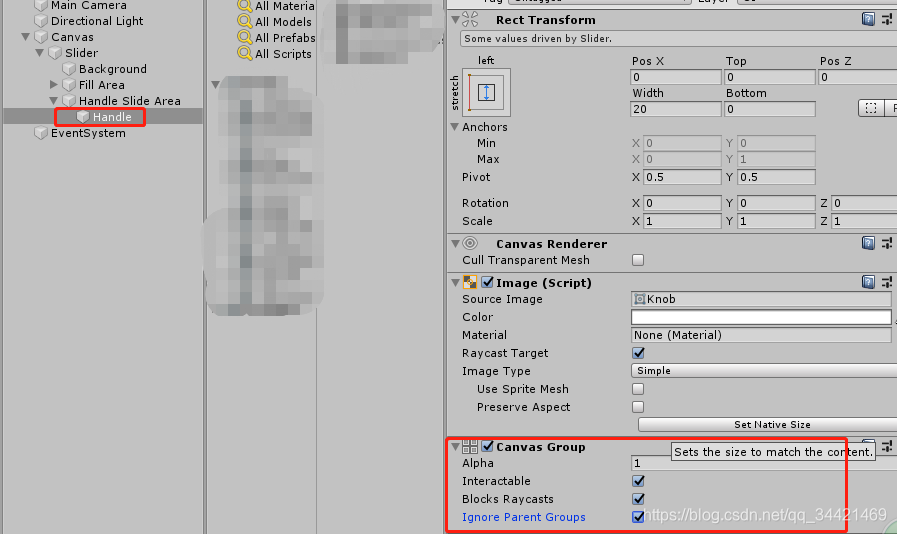Viewport: 897px width, 534px height.
Task: Click the Pos X input field
Action: (676, 77)
